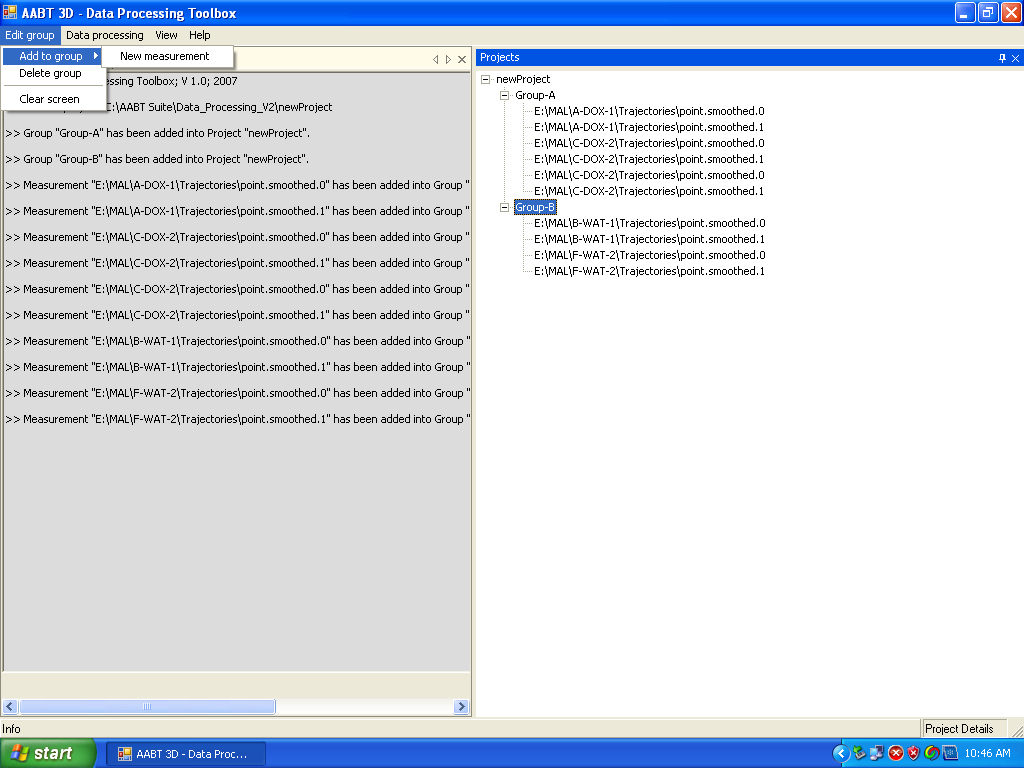This screenshot has width=1024, height=768.
Task: Open the Edit group menu
Action: point(30,35)
